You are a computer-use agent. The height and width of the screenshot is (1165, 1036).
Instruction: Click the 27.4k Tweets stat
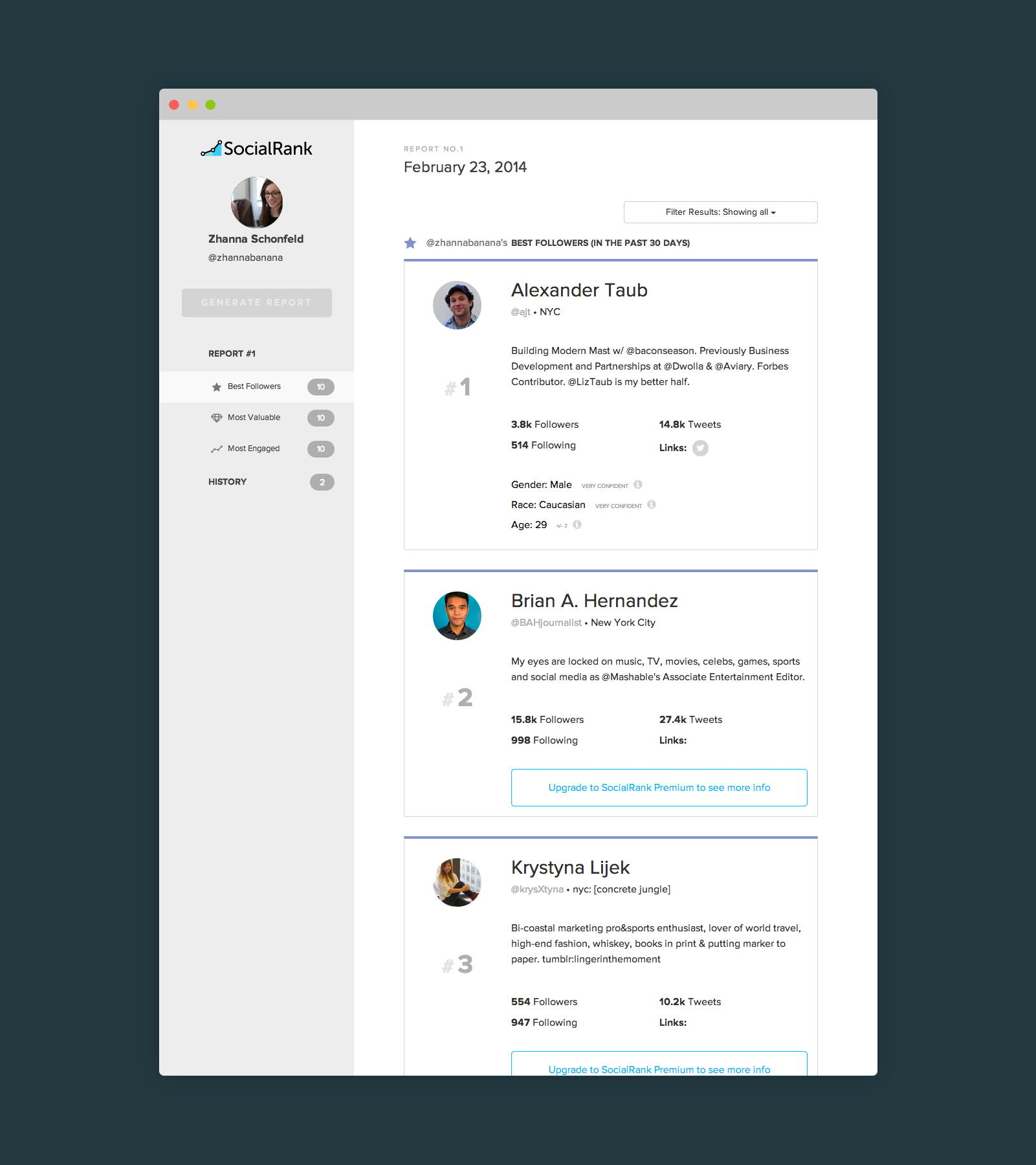(690, 720)
